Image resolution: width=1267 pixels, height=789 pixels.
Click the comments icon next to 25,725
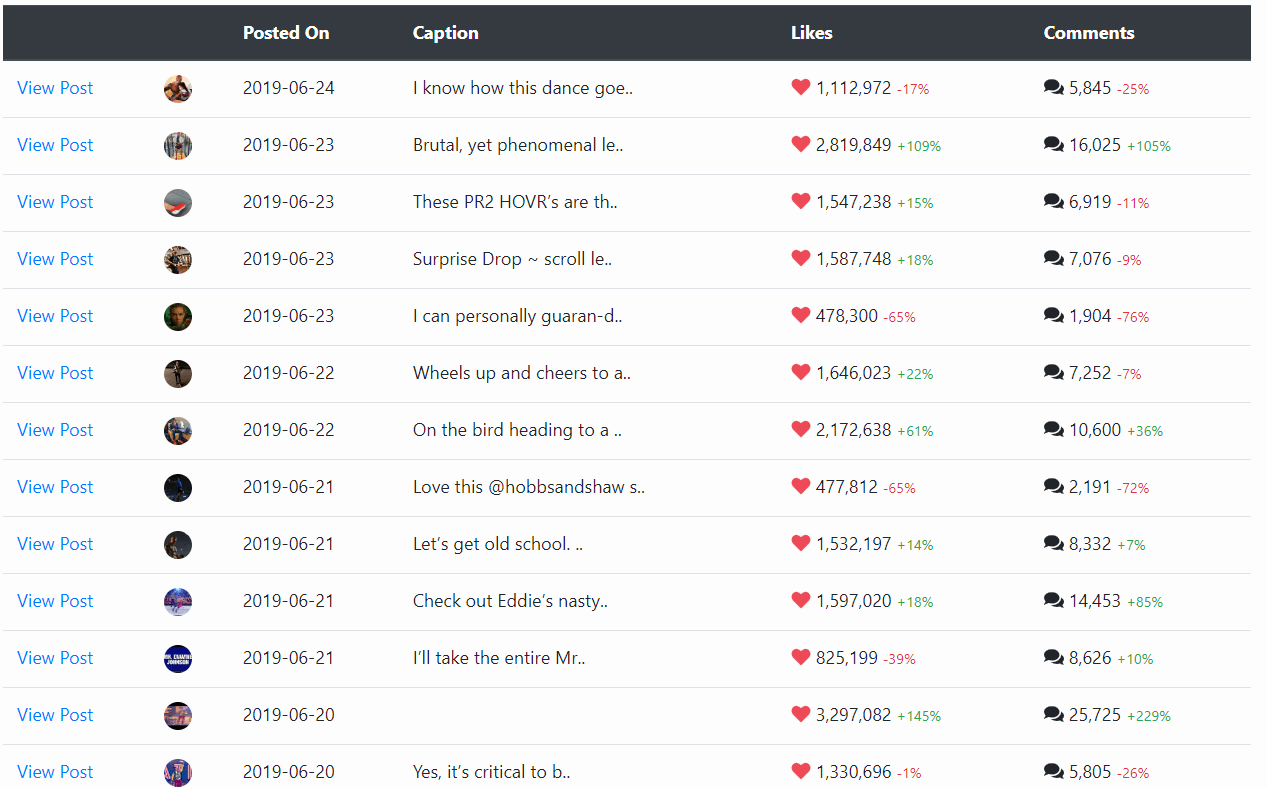(x=1053, y=714)
